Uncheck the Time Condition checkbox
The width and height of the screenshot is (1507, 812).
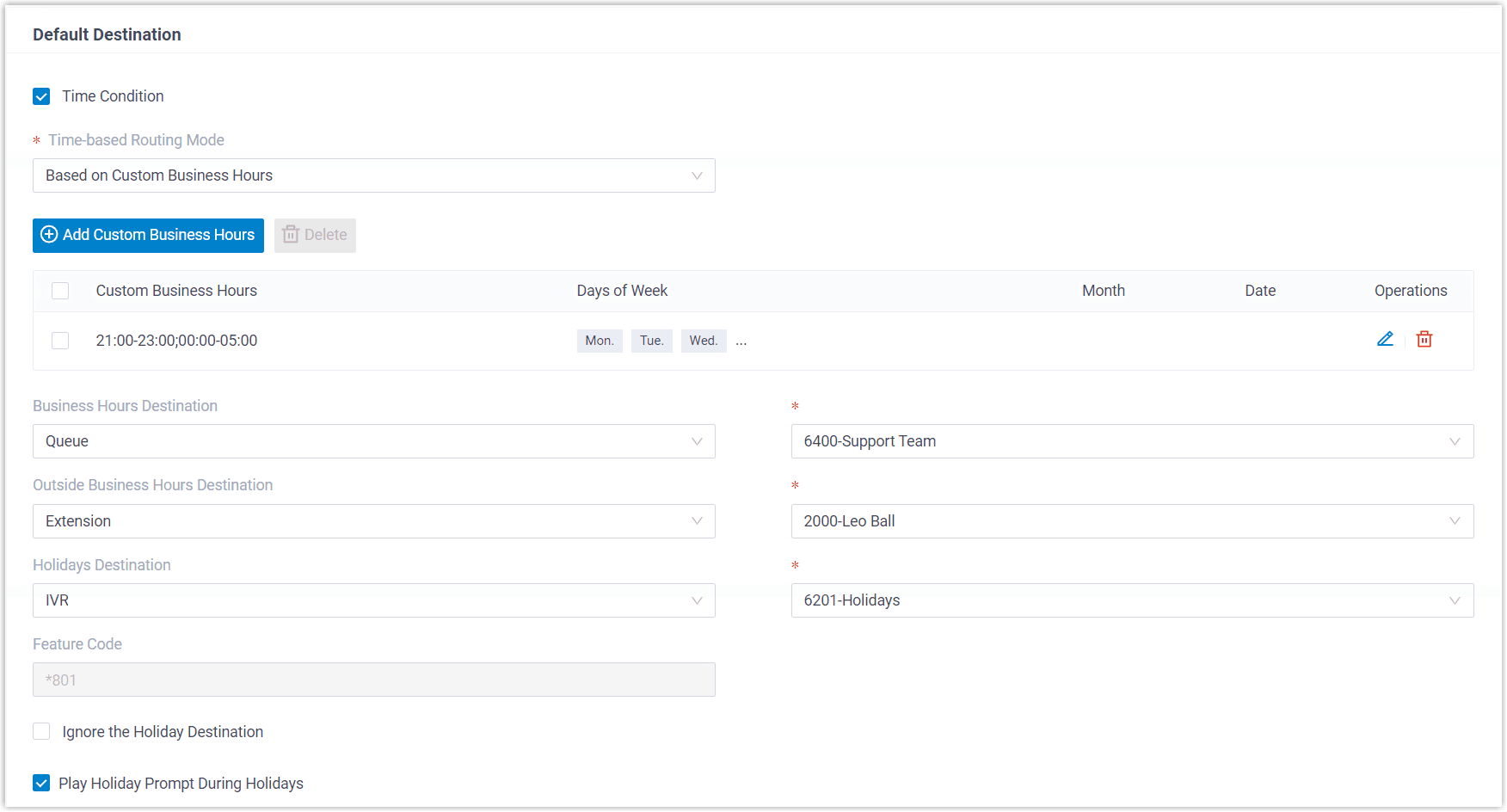tap(41, 96)
